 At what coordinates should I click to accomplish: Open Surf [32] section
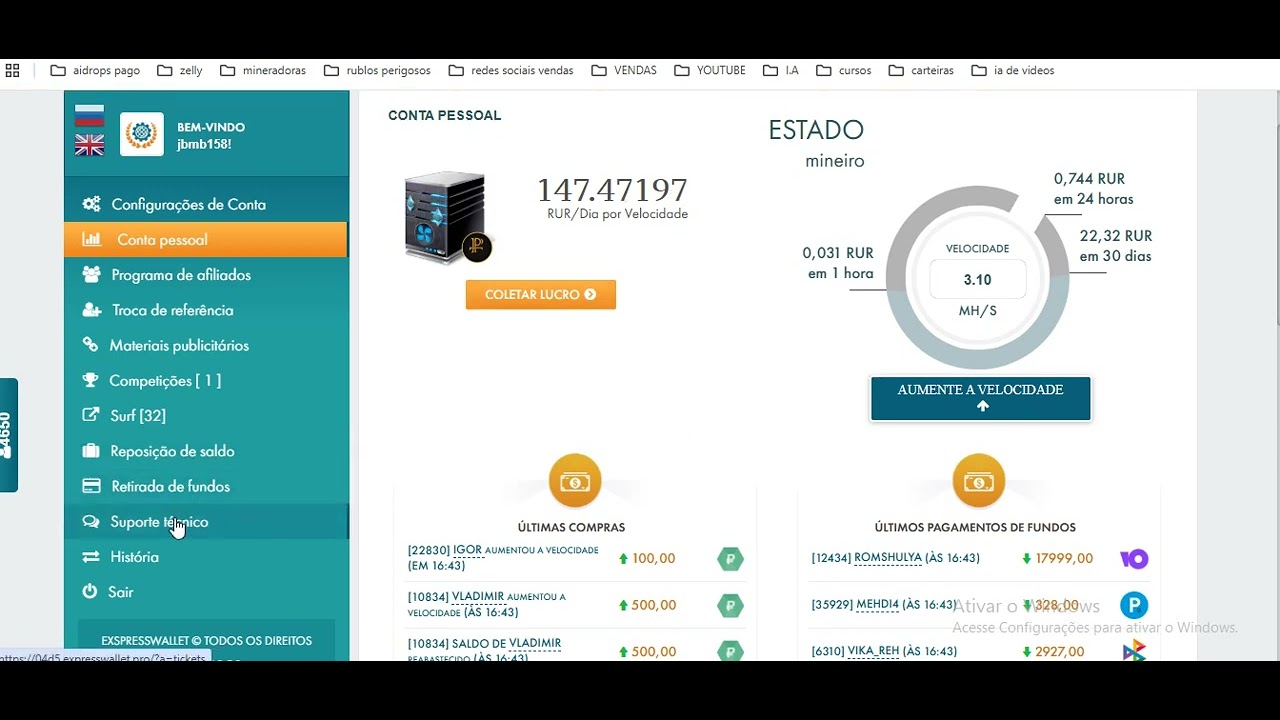click(x=206, y=416)
